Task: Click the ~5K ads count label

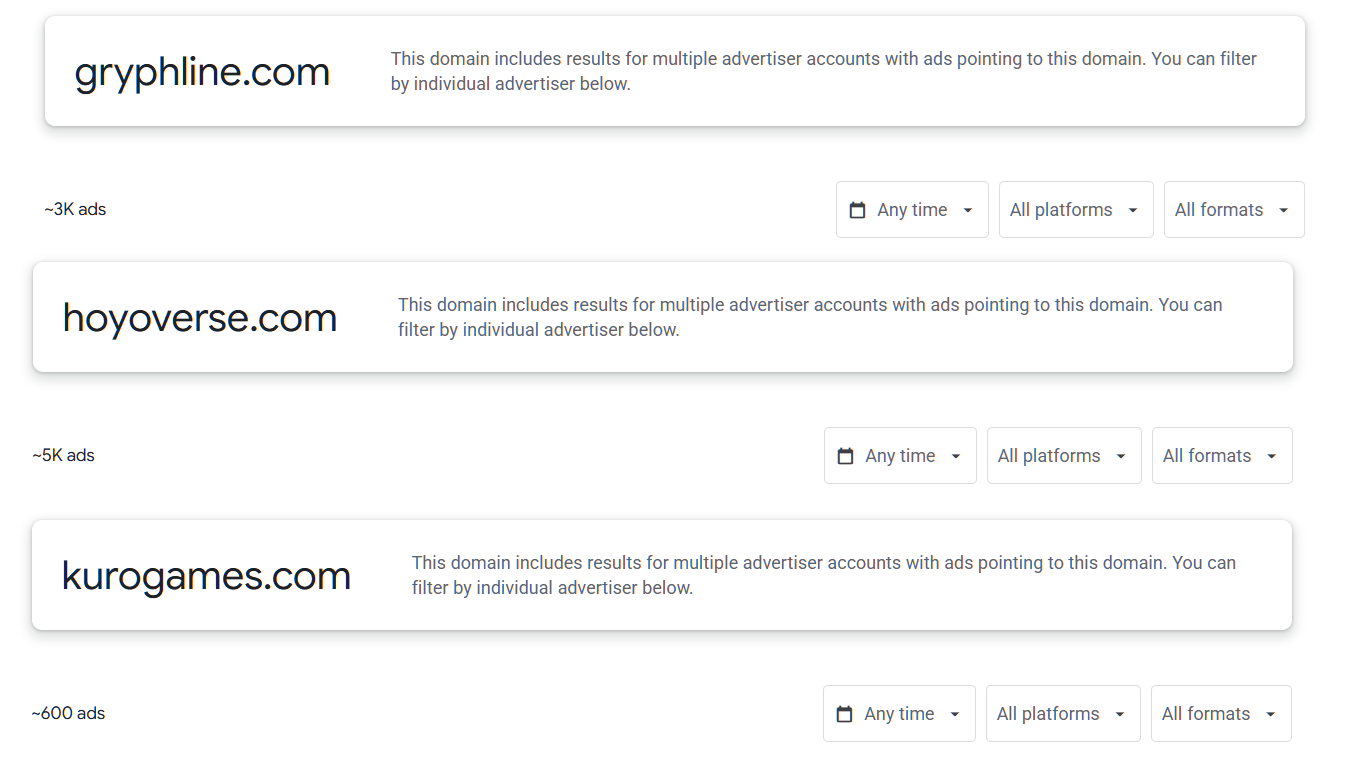Action: (63, 456)
